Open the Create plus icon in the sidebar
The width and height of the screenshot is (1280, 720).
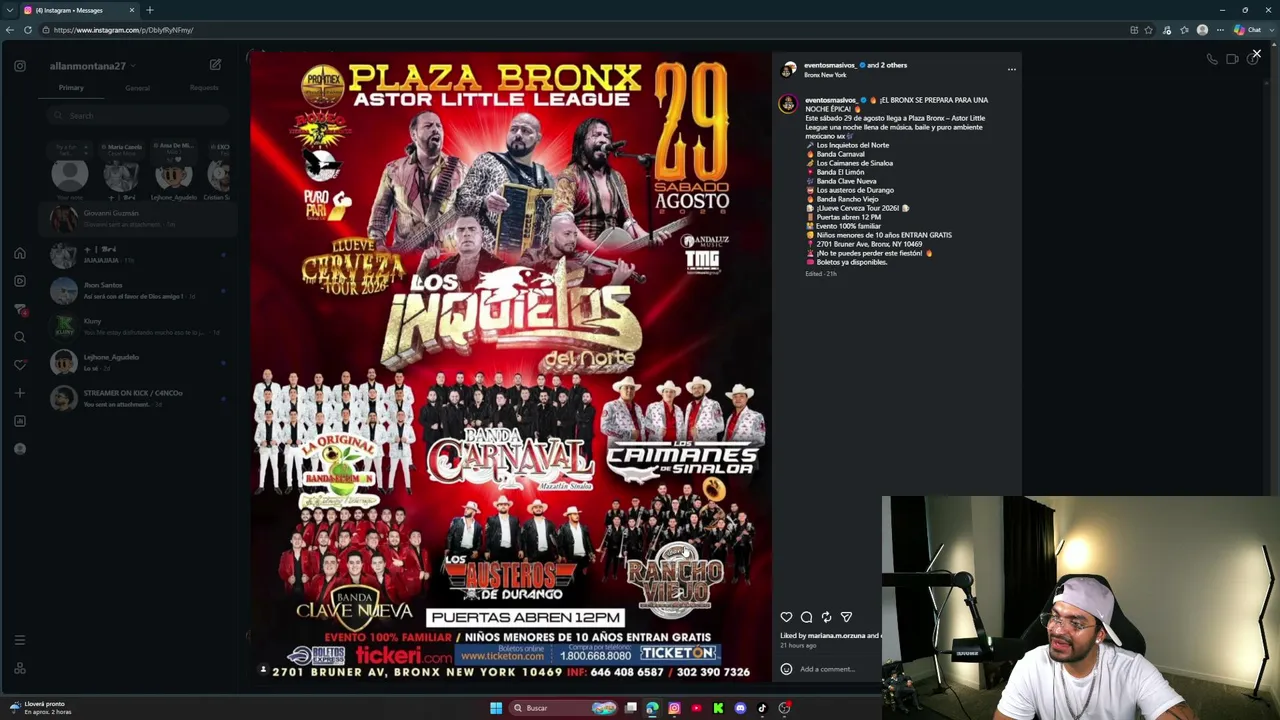pos(20,393)
